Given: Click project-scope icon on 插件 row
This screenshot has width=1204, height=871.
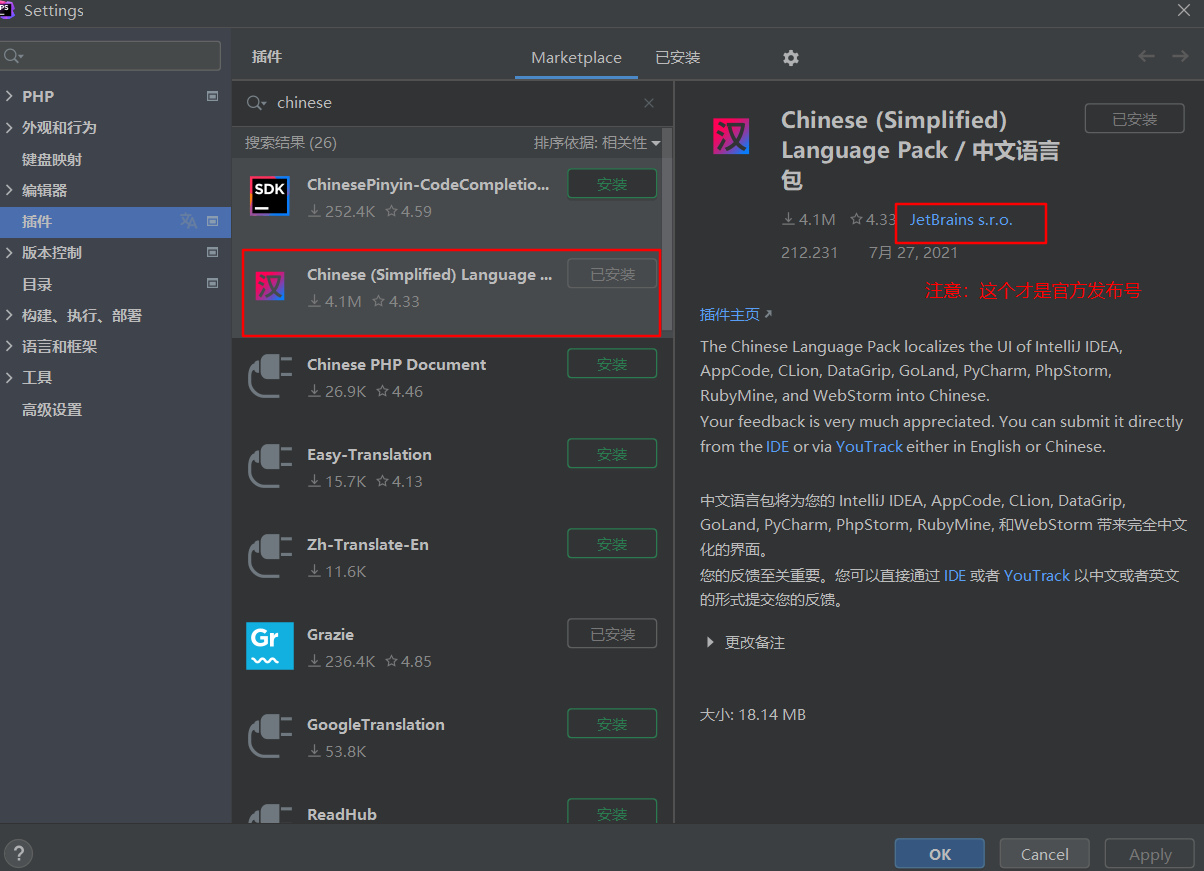Looking at the screenshot, I should point(212,221).
